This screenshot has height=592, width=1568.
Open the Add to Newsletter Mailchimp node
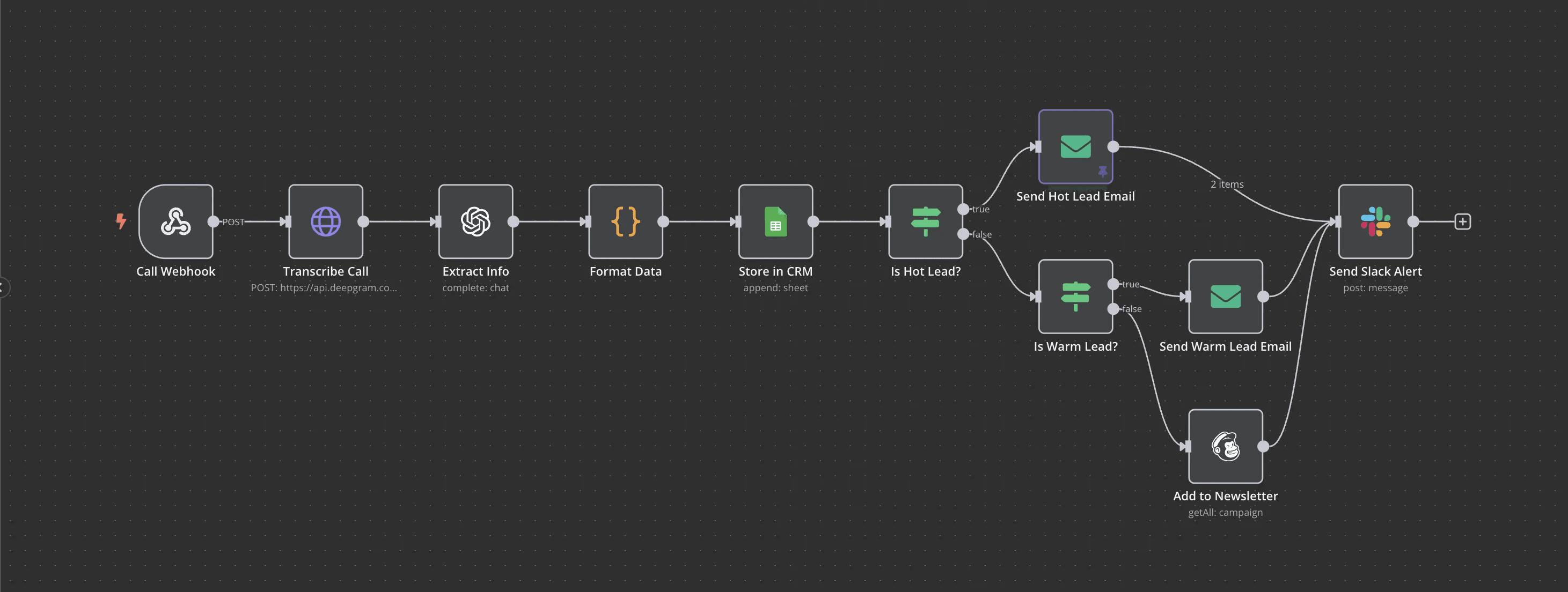coord(1225,446)
